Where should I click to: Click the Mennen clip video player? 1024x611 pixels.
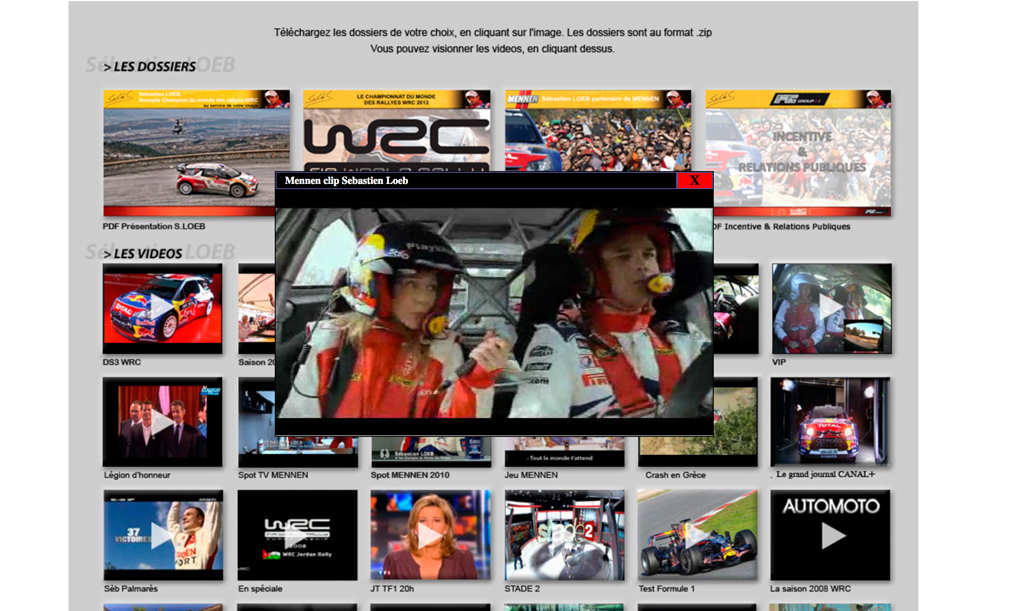(x=494, y=312)
